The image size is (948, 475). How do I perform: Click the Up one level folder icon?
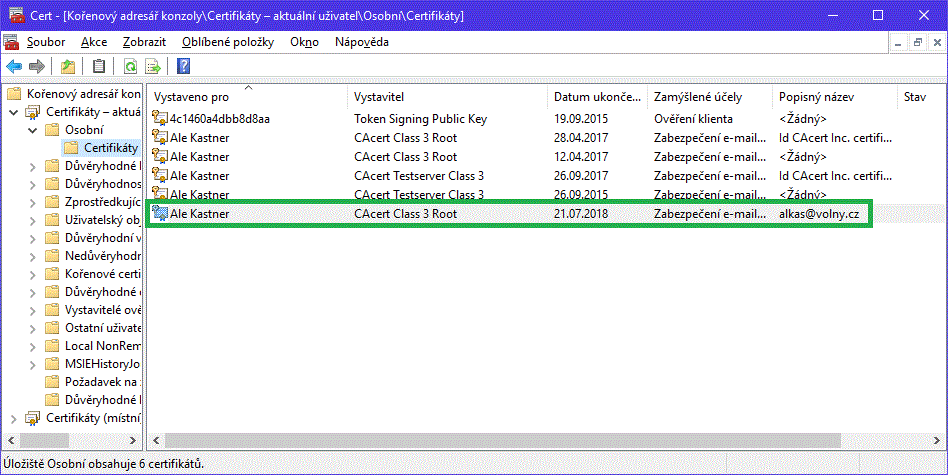pos(67,67)
